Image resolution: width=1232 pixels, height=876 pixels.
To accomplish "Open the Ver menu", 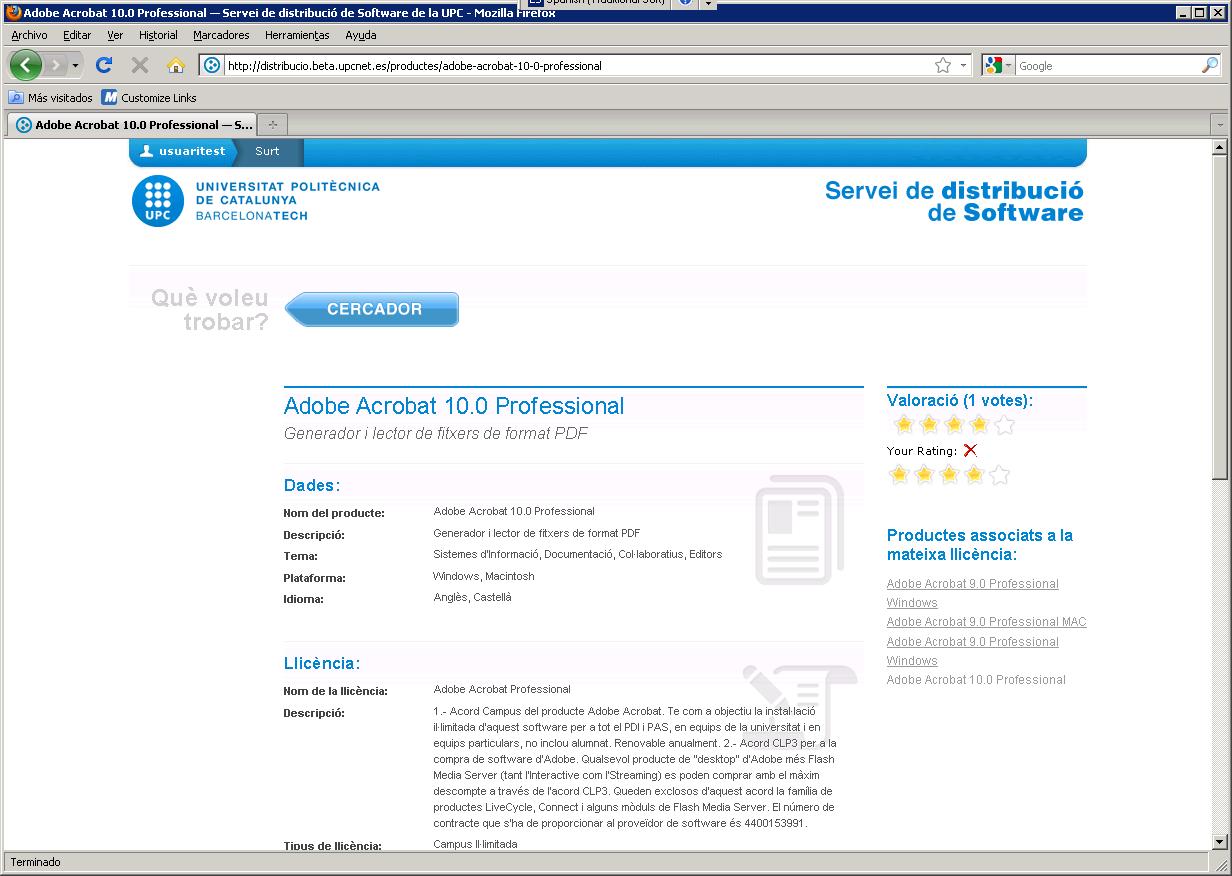I will pos(115,35).
